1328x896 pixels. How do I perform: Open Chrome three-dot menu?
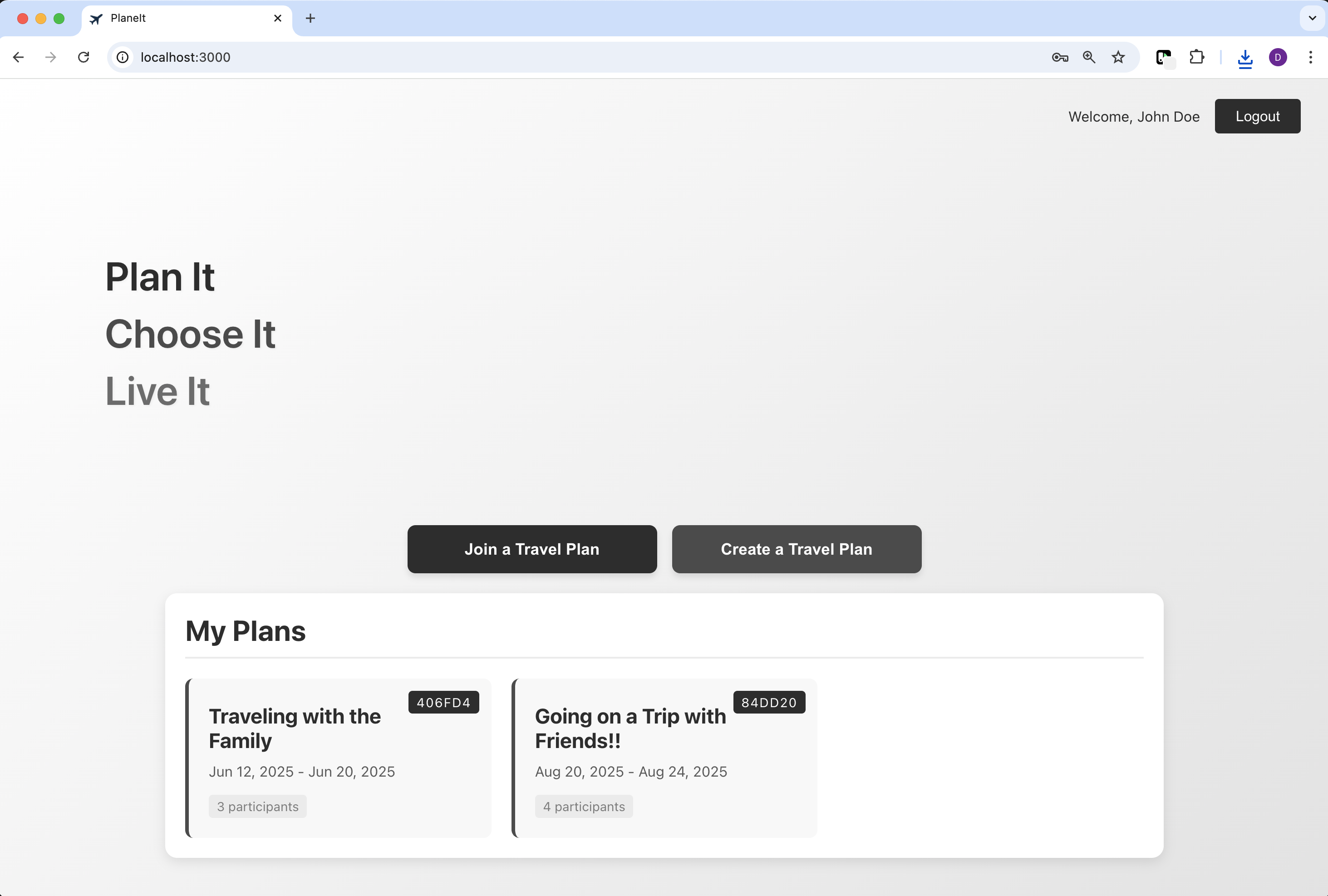click(1310, 57)
